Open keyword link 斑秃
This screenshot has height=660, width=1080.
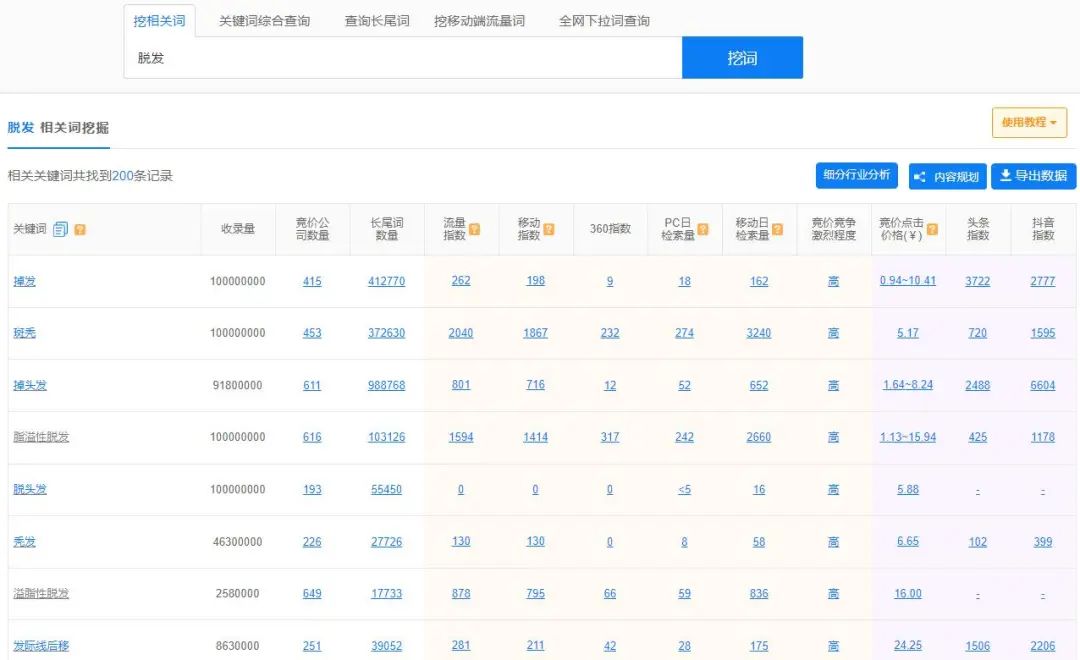pyautogui.click(x=24, y=333)
